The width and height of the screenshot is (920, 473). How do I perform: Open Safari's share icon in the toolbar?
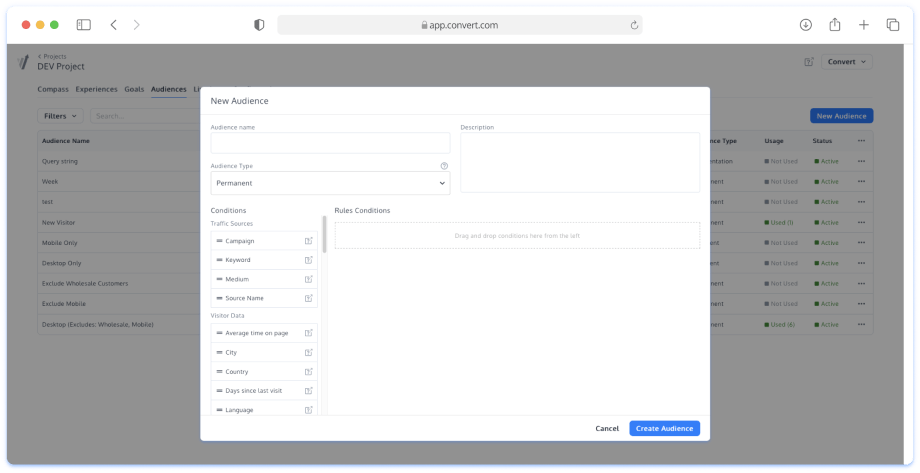[835, 25]
